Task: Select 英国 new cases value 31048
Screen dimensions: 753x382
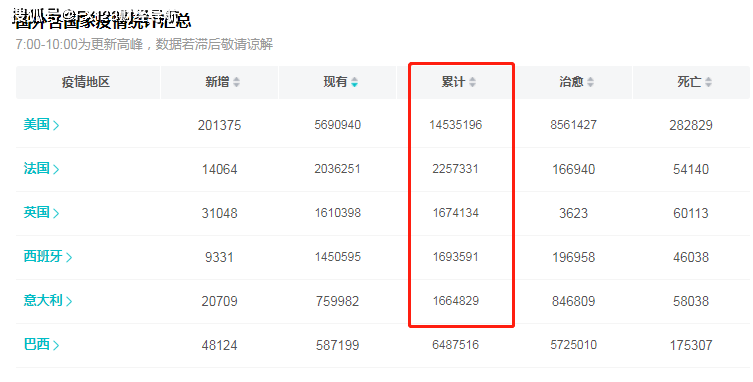Action: pyautogui.click(x=219, y=213)
